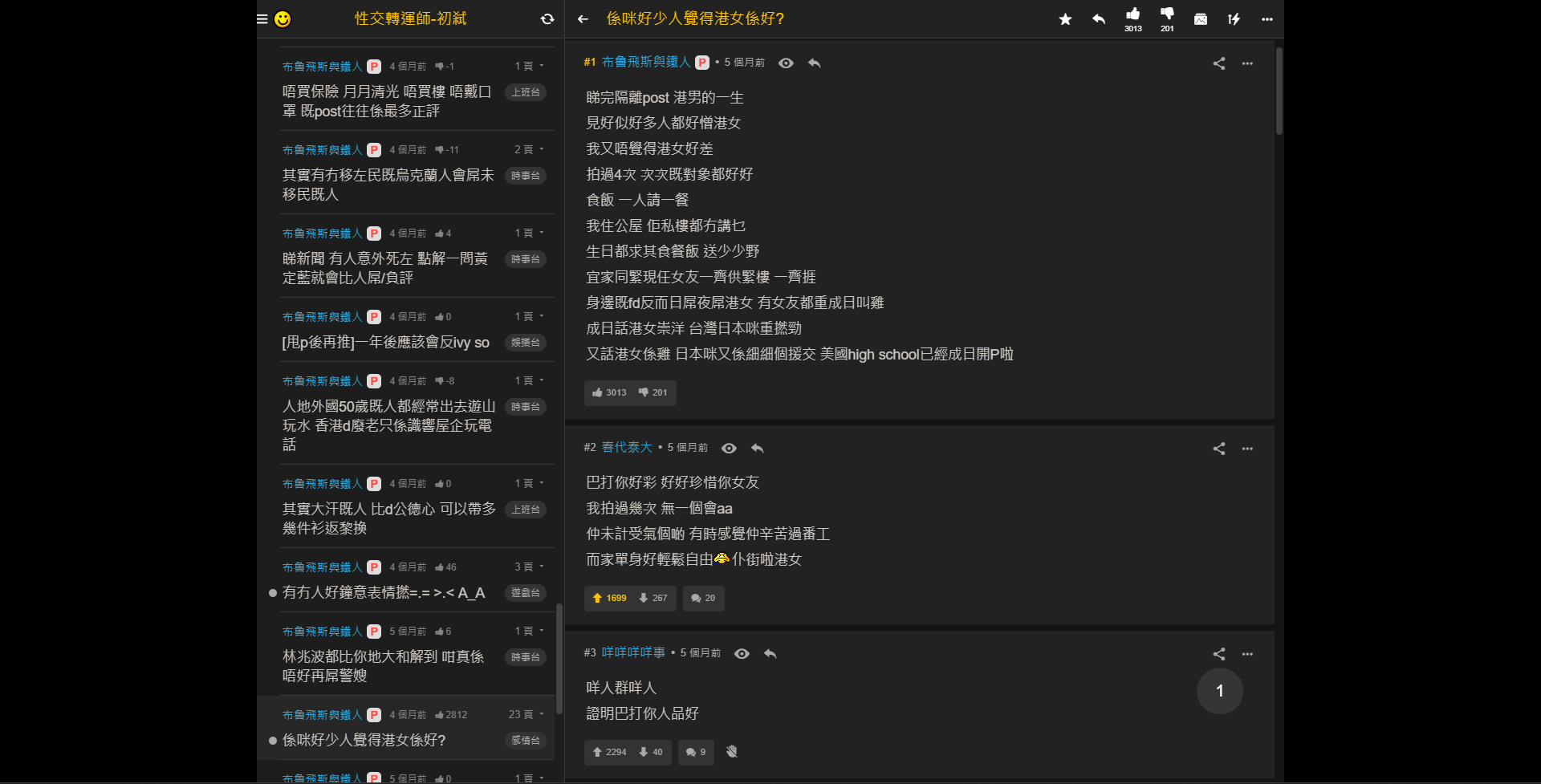Toggle watch on reply #3 with the eye icon
Image resolution: width=1541 pixels, height=784 pixels.
[742, 653]
